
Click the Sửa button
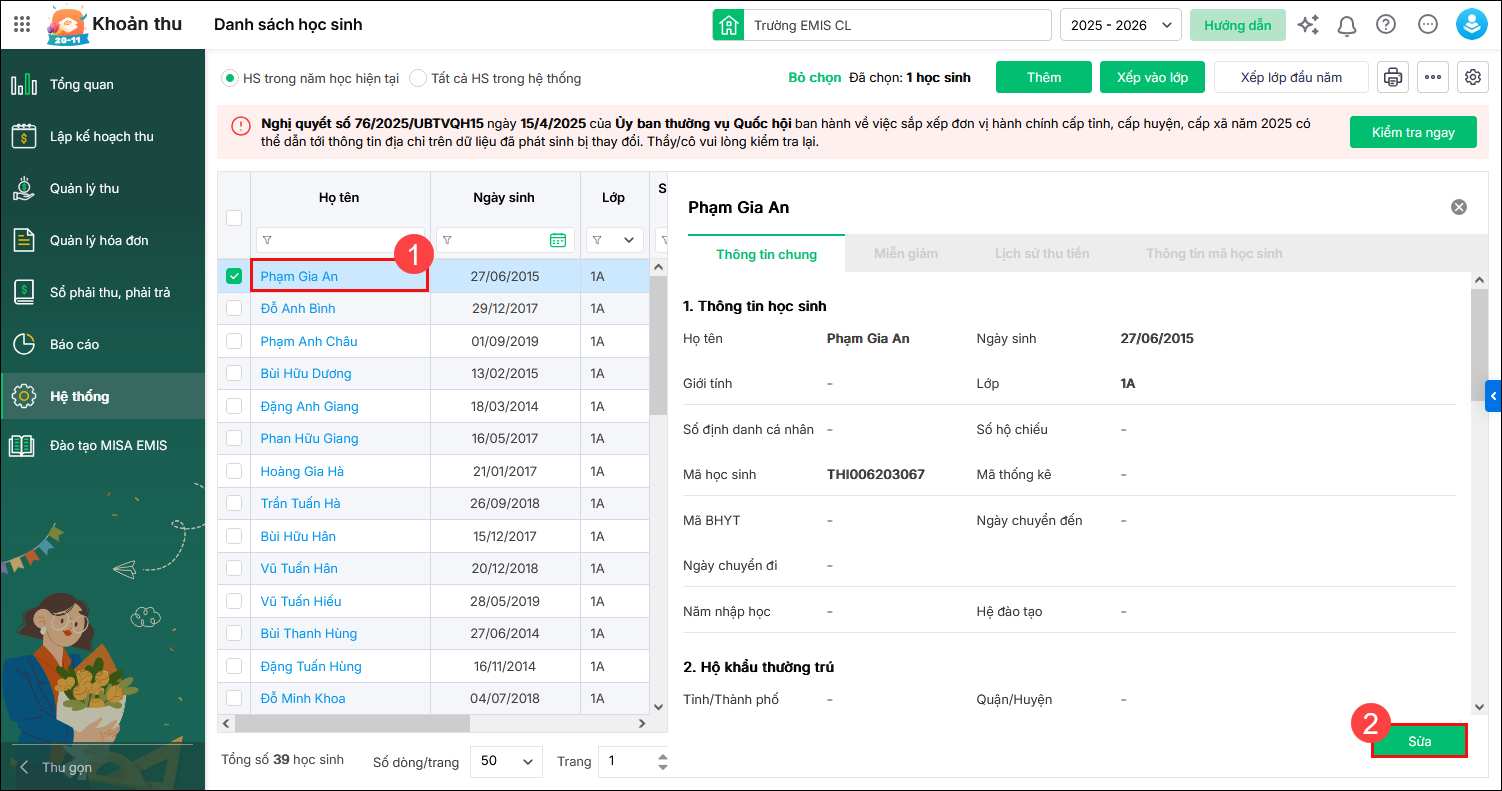pos(1419,741)
